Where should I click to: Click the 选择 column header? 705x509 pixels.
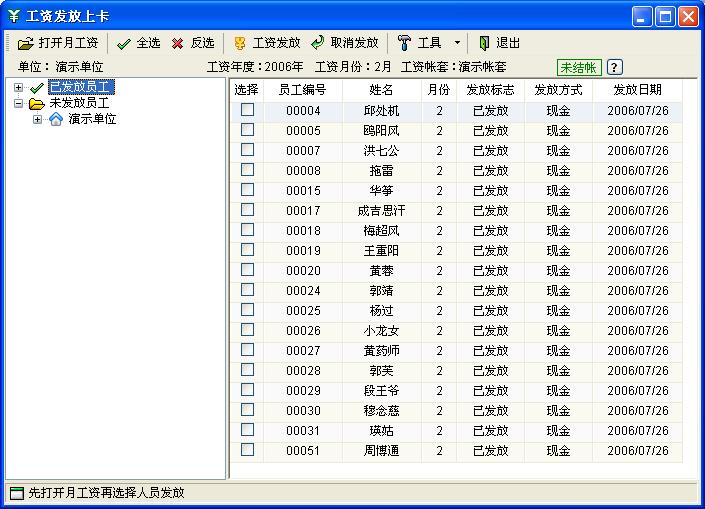coord(246,90)
